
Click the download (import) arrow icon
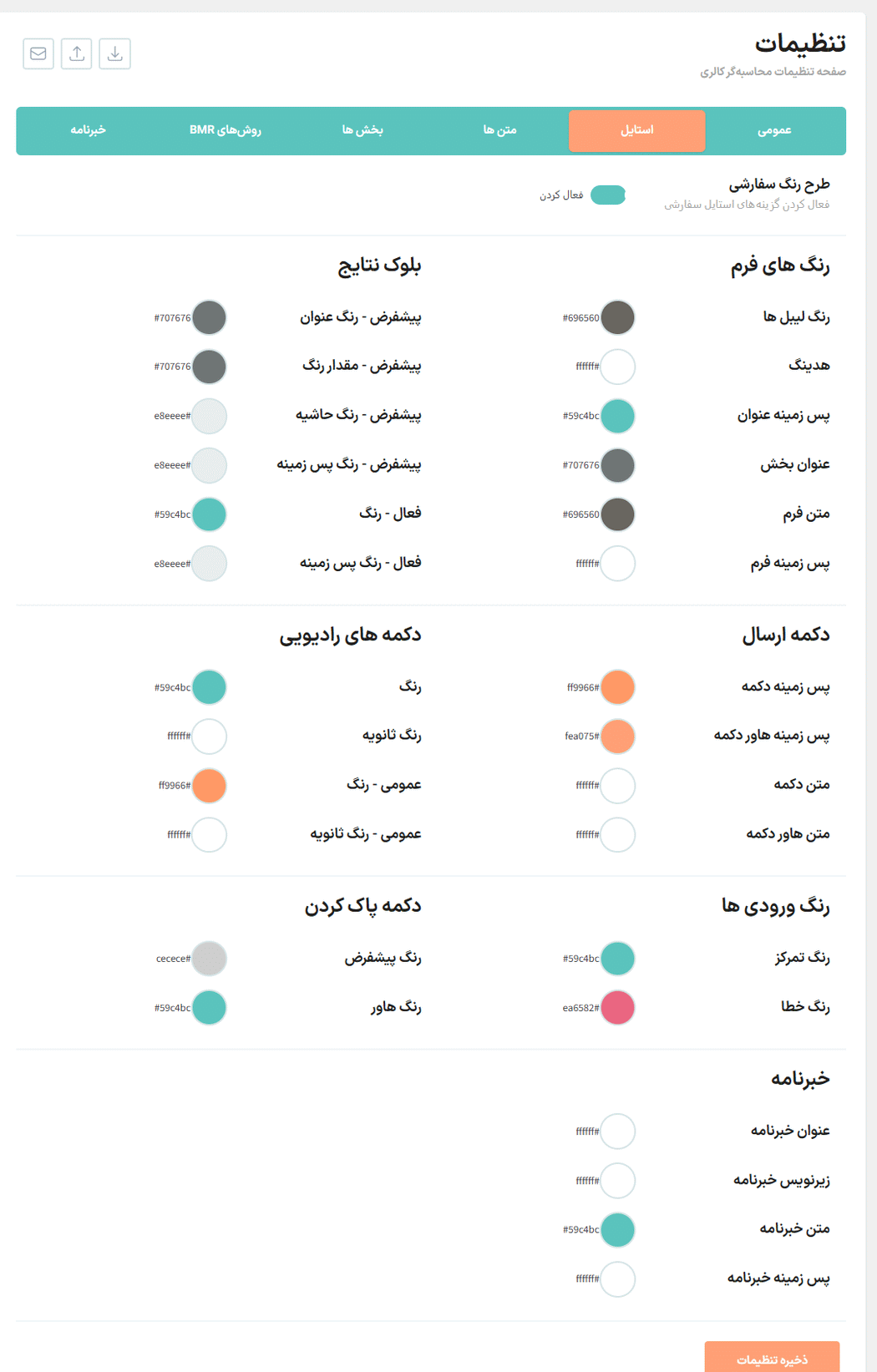pyautogui.click(x=115, y=53)
